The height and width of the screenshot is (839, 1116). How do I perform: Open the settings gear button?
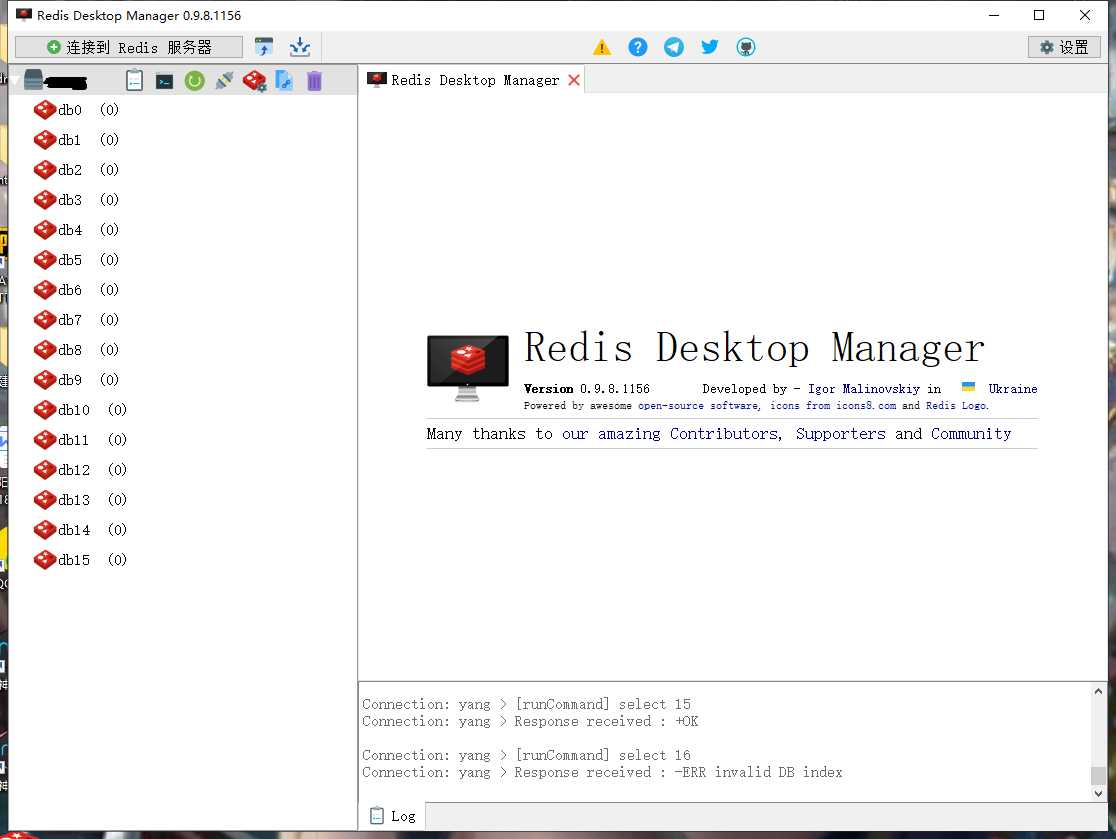tap(1064, 47)
